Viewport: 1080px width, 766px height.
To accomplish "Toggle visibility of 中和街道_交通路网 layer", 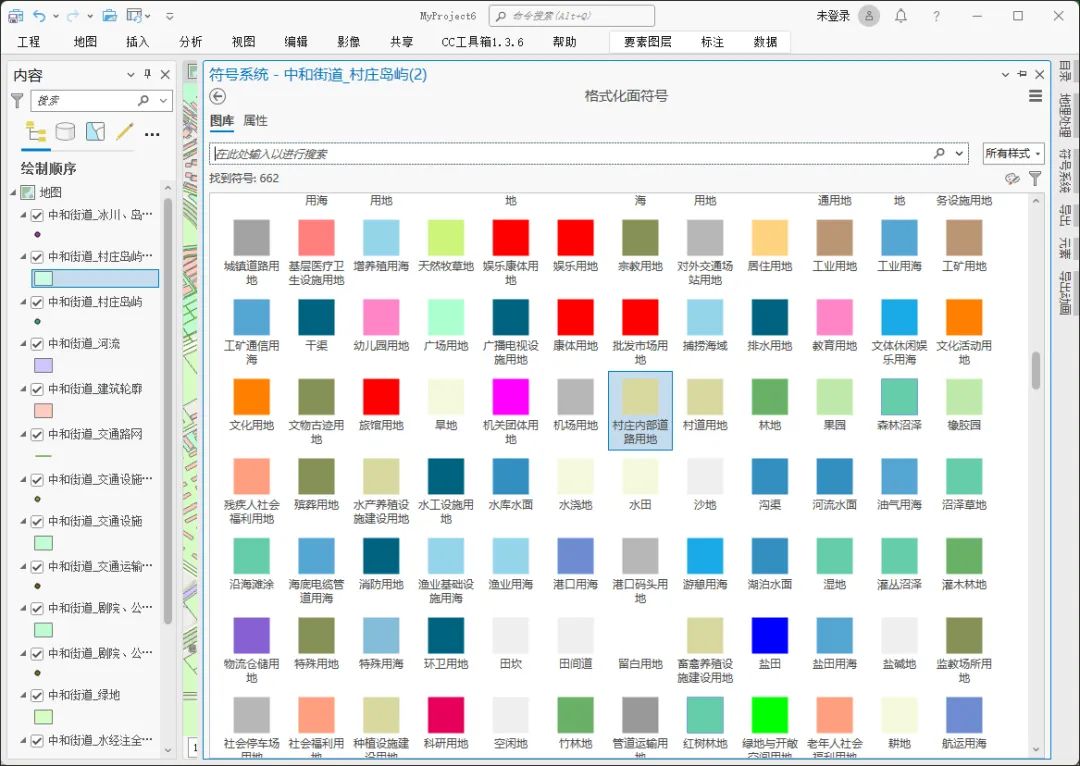I will point(37,434).
